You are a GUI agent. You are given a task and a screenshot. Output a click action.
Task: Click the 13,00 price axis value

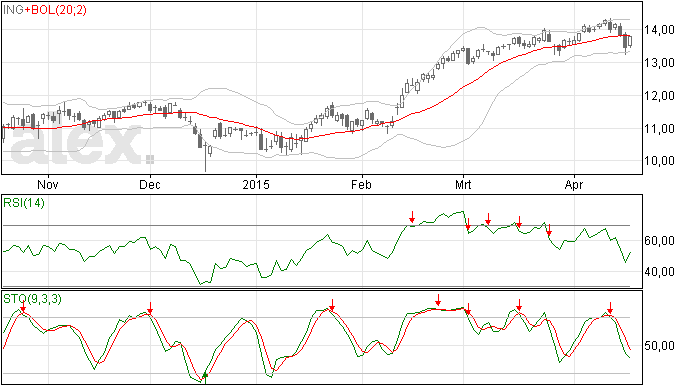pos(659,63)
